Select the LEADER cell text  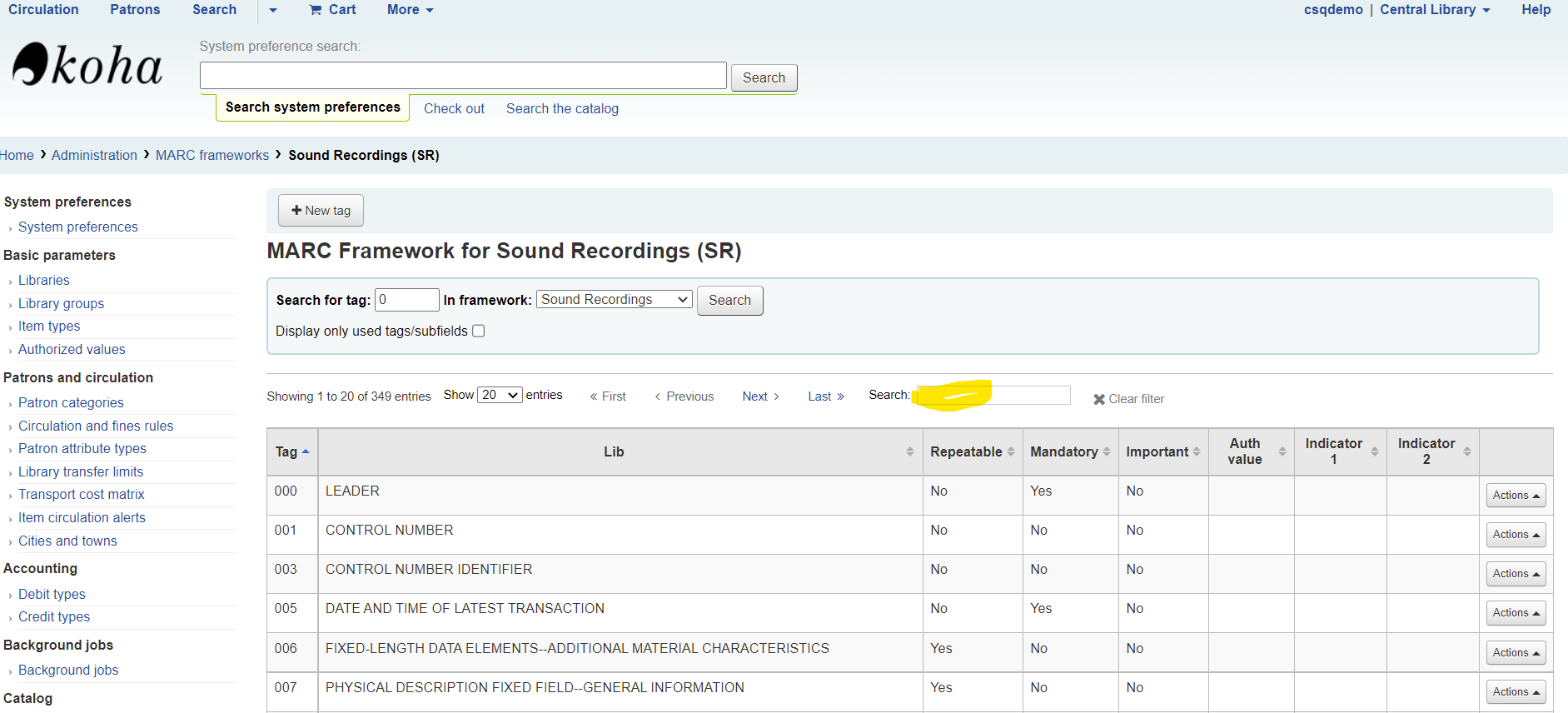point(352,491)
